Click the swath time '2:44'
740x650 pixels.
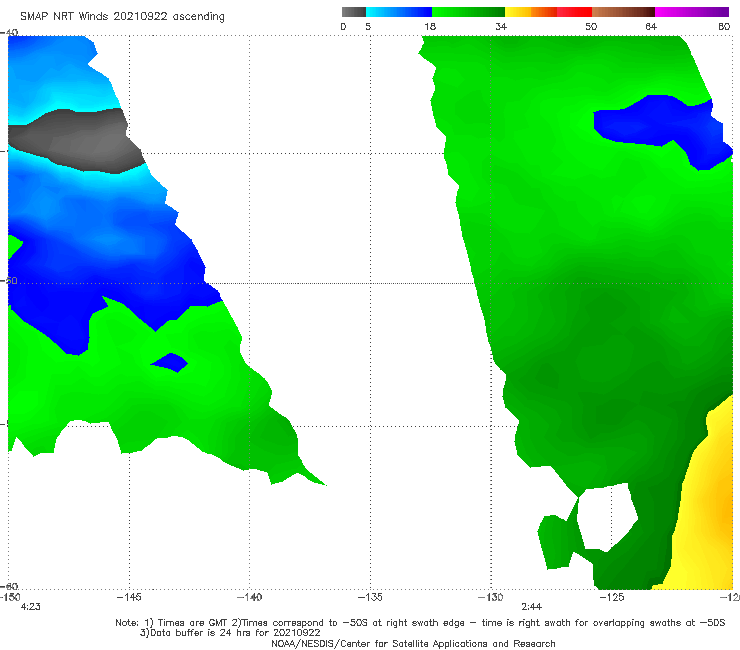click(x=531, y=607)
